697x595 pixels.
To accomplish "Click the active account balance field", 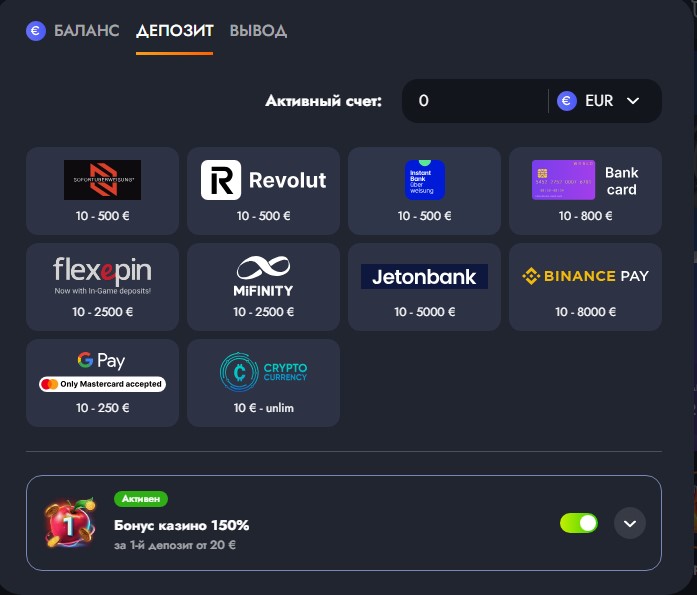I will pyautogui.click(x=475, y=101).
